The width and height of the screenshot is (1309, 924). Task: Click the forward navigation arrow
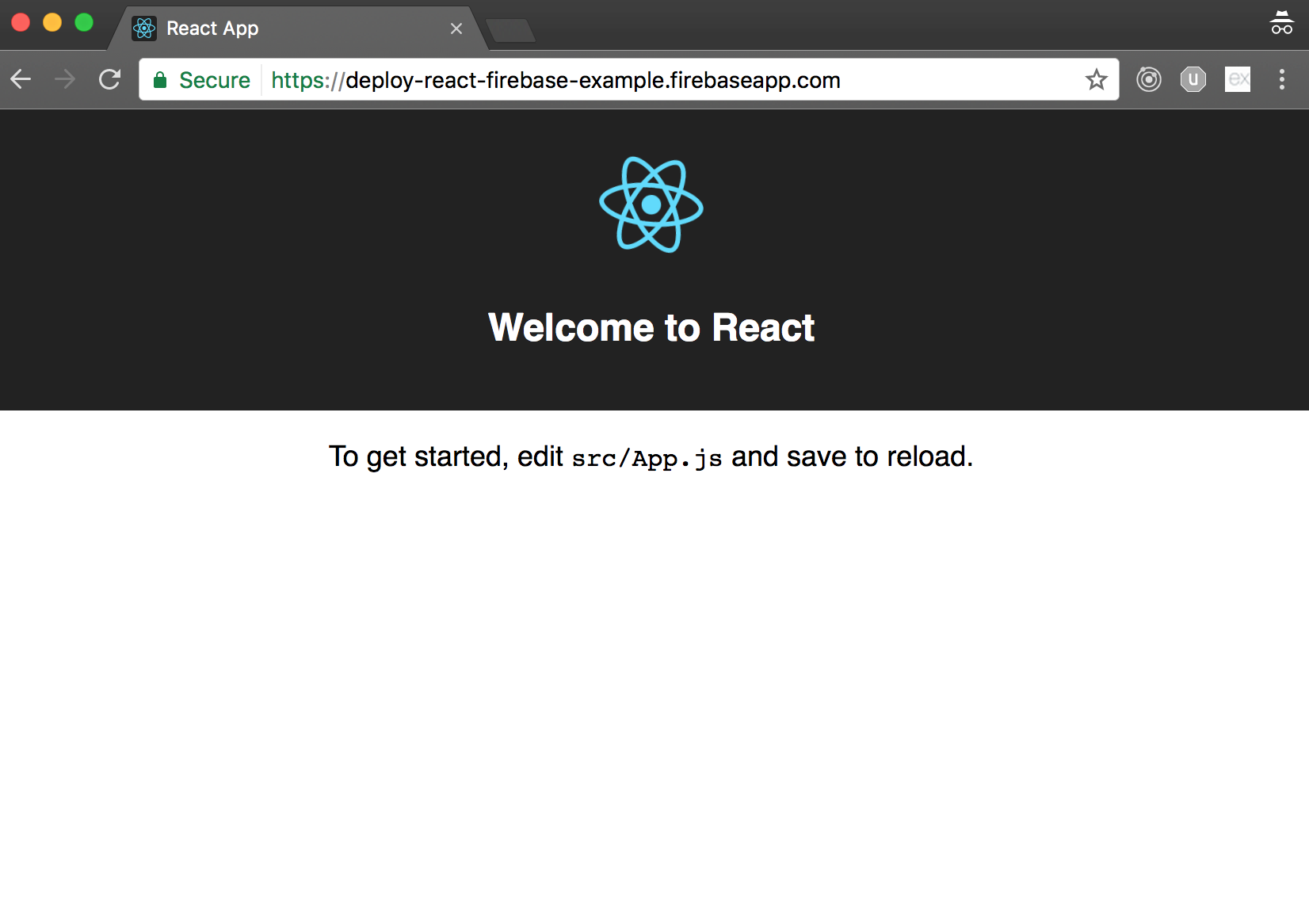pos(64,79)
